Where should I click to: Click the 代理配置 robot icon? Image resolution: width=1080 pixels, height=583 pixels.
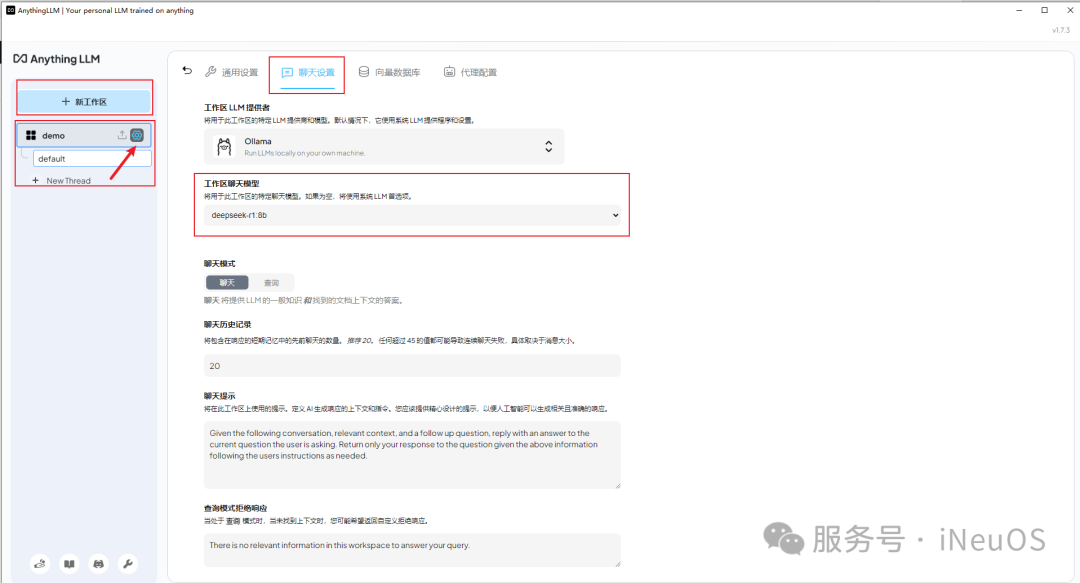click(449, 72)
